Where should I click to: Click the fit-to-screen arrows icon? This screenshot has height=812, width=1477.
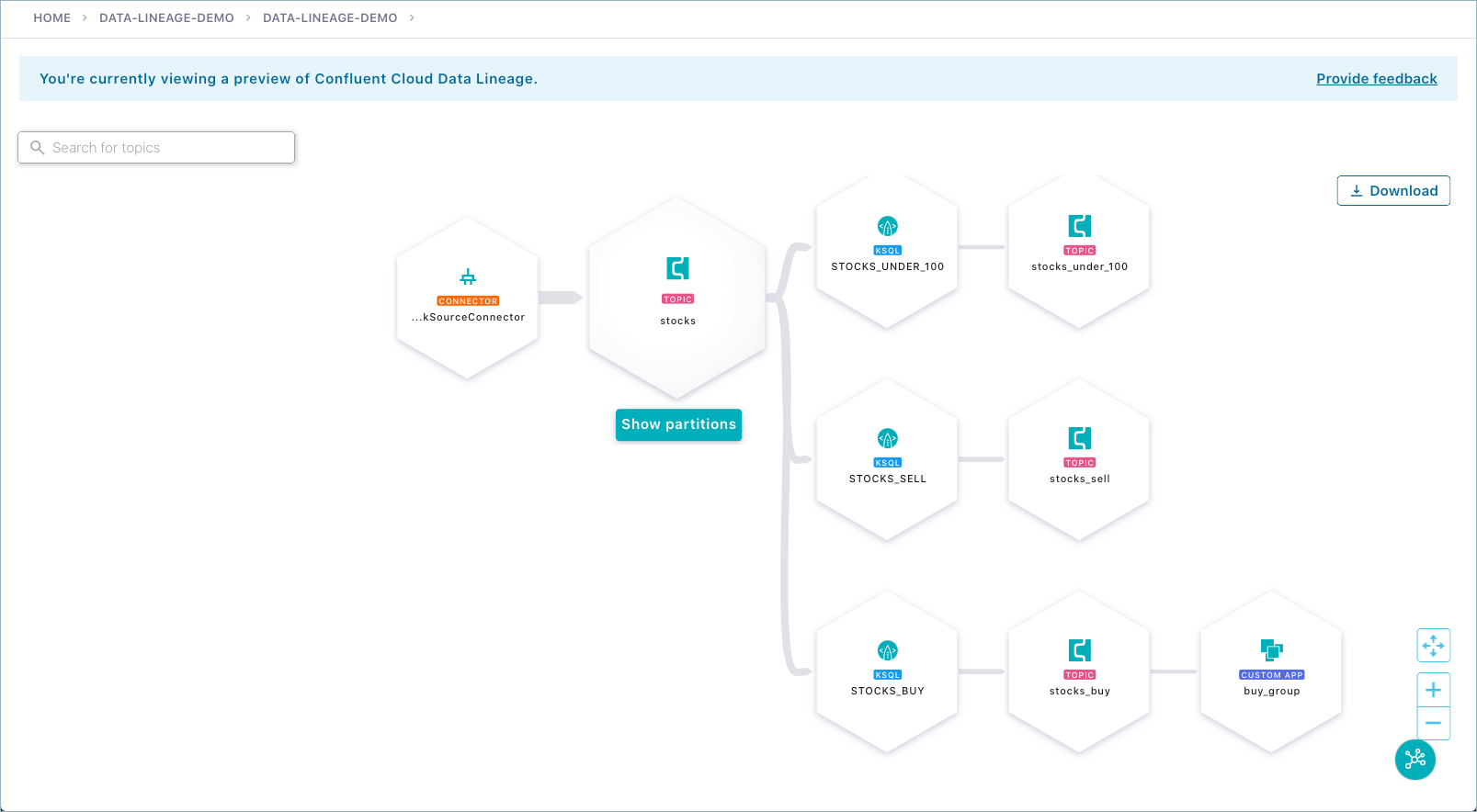click(x=1434, y=646)
